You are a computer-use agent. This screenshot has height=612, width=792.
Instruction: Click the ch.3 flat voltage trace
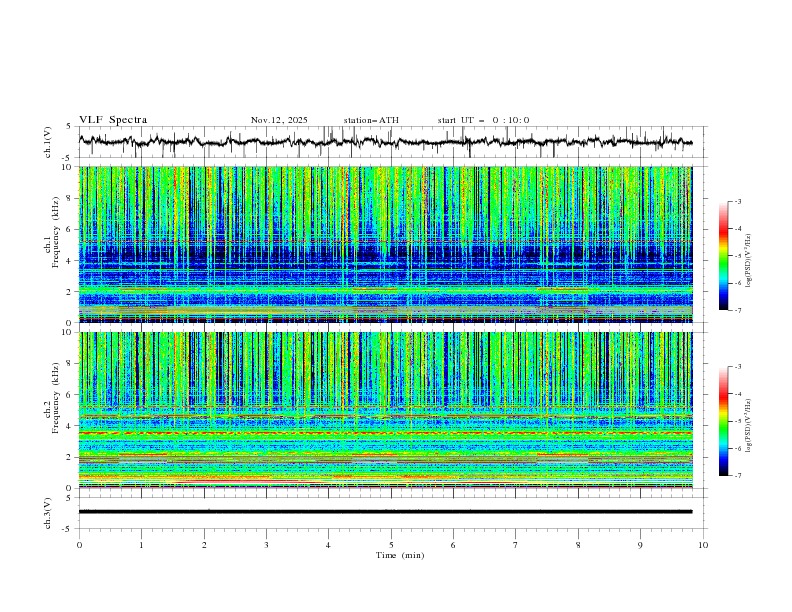pyautogui.click(x=385, y=512)
